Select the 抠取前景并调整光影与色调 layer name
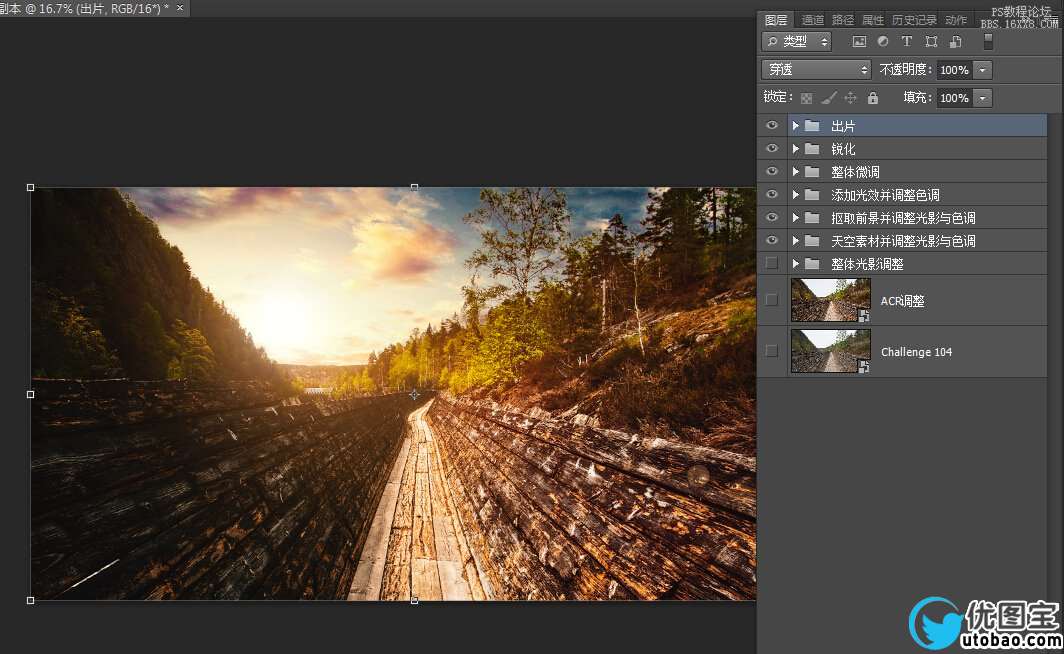Image resolution: width=1064 pixels, height=654 pixels. (903, 218)
